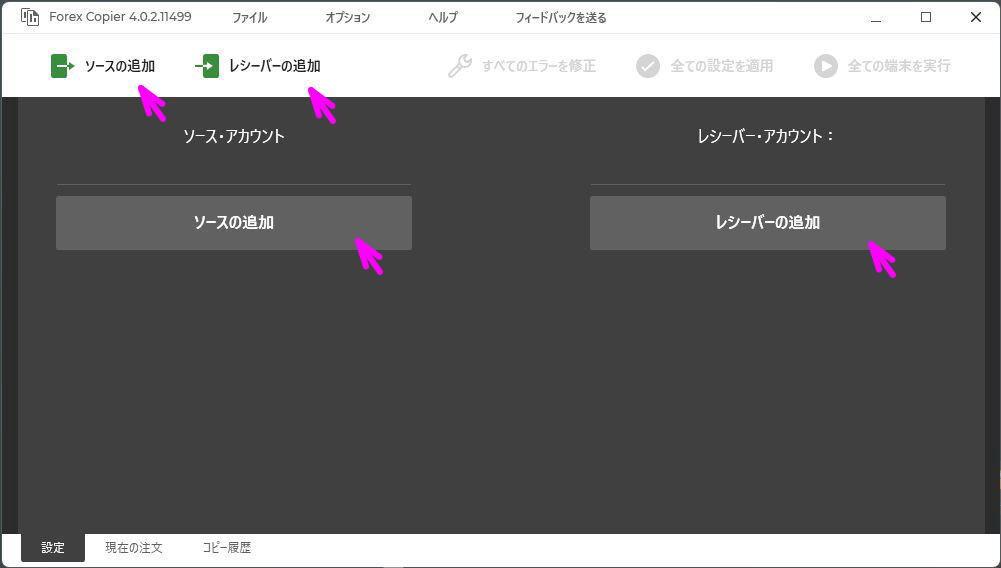Open the ファイル menu
The width and height of the screenshot is (1001, 568).
tap(250, 18)
